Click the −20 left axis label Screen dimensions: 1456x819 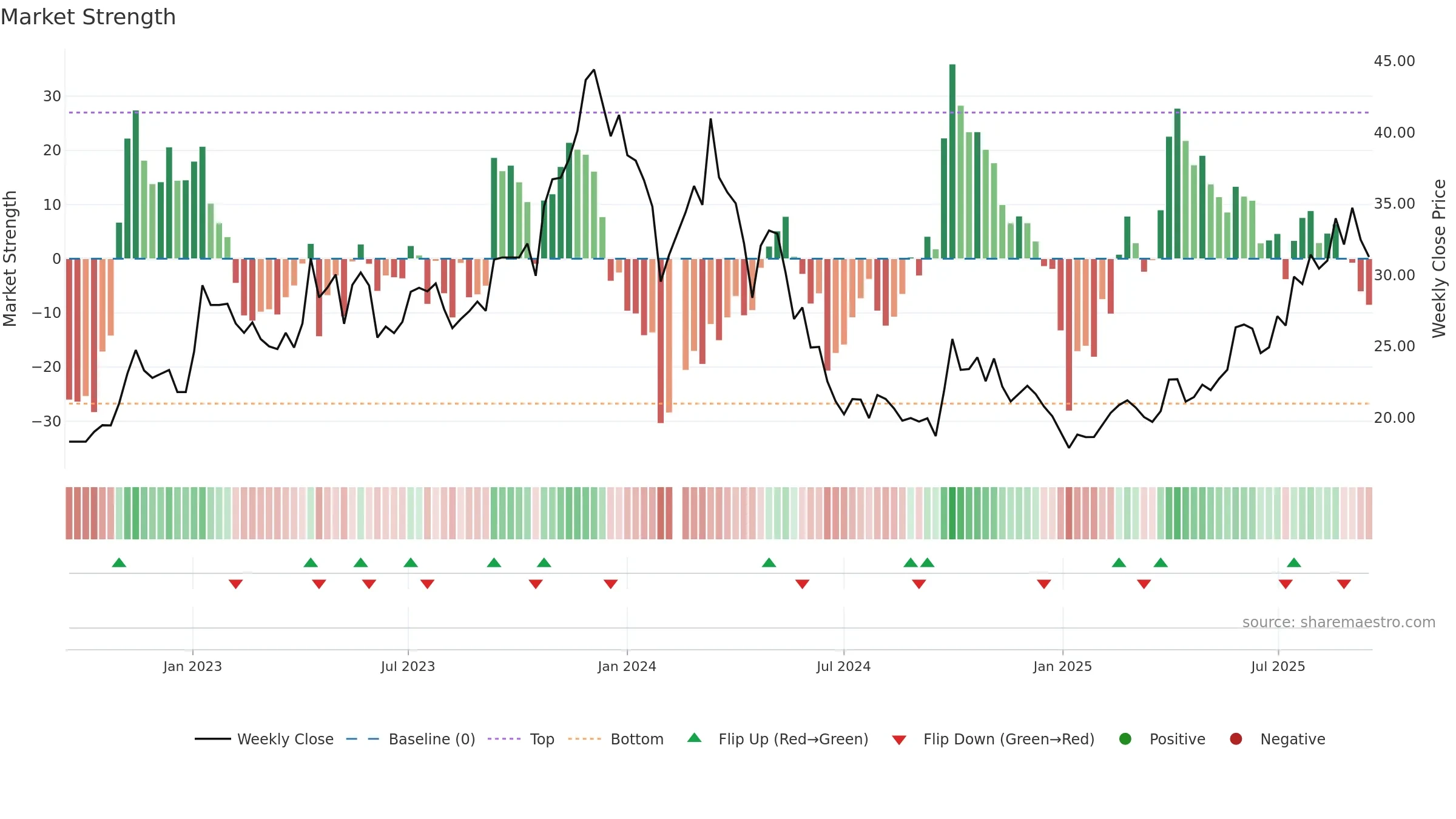tap(47, 367)
